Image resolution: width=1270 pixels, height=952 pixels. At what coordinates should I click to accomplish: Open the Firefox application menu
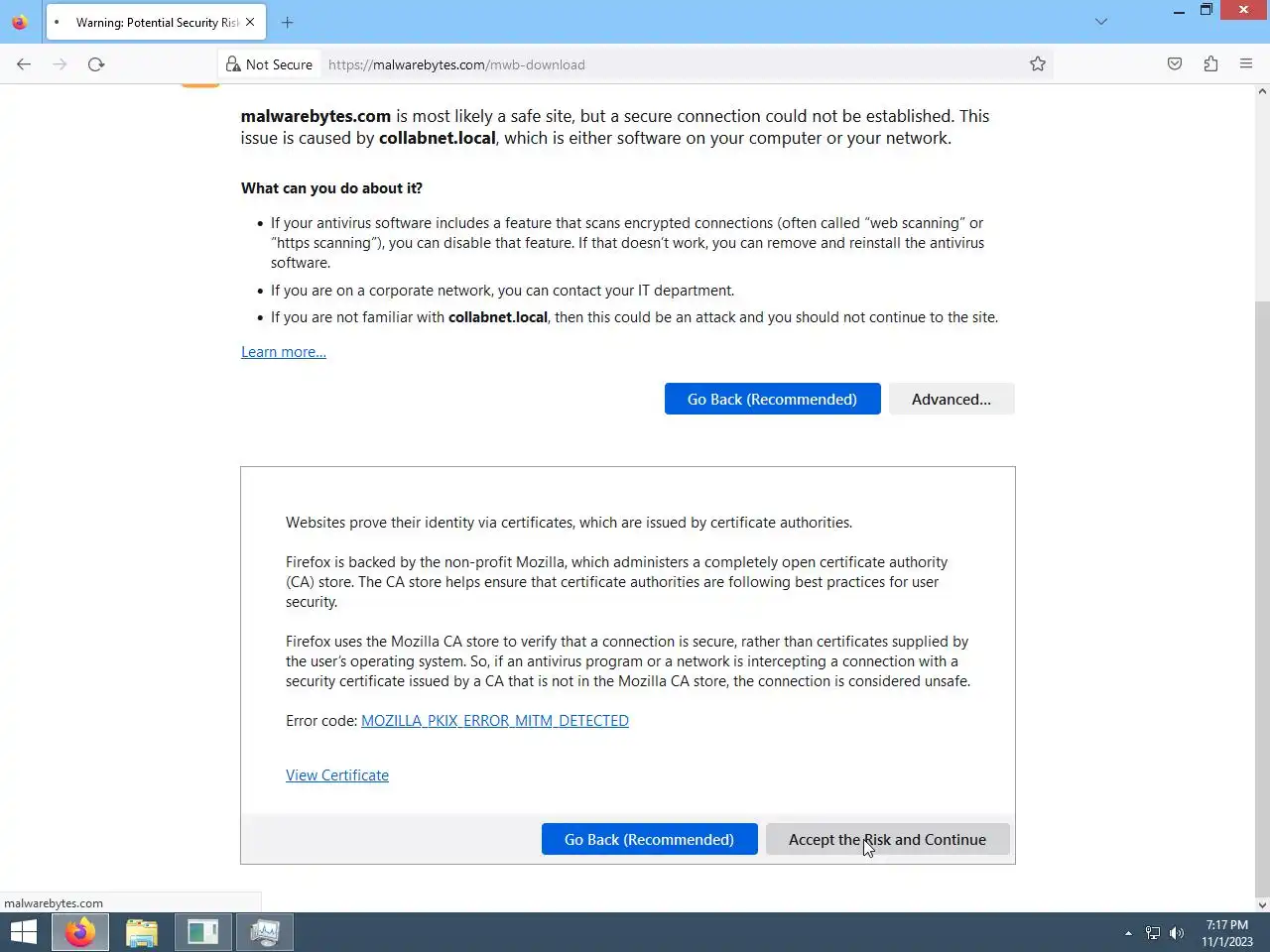(1246, 64)
